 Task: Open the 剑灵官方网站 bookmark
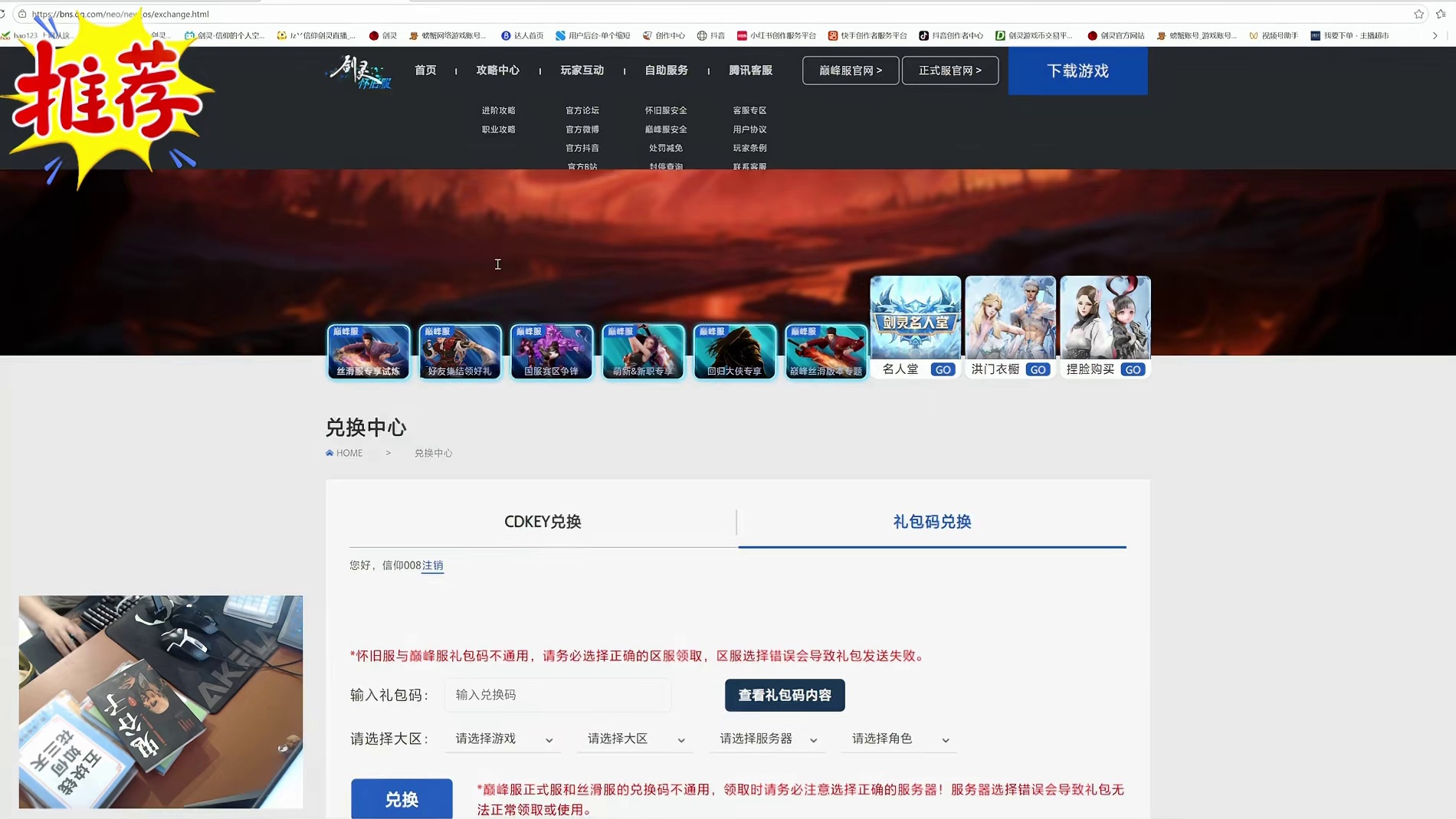pos(1116,35)
